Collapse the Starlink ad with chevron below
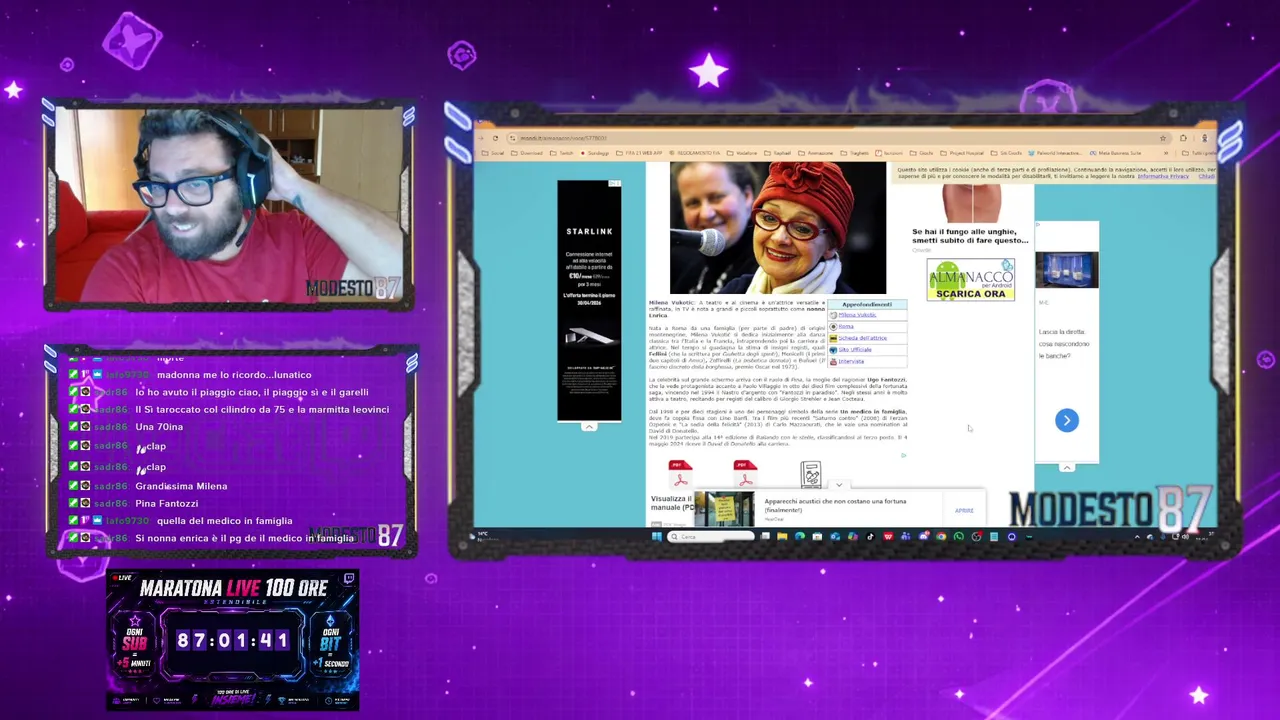1280x720 pixels. (589, 426)
